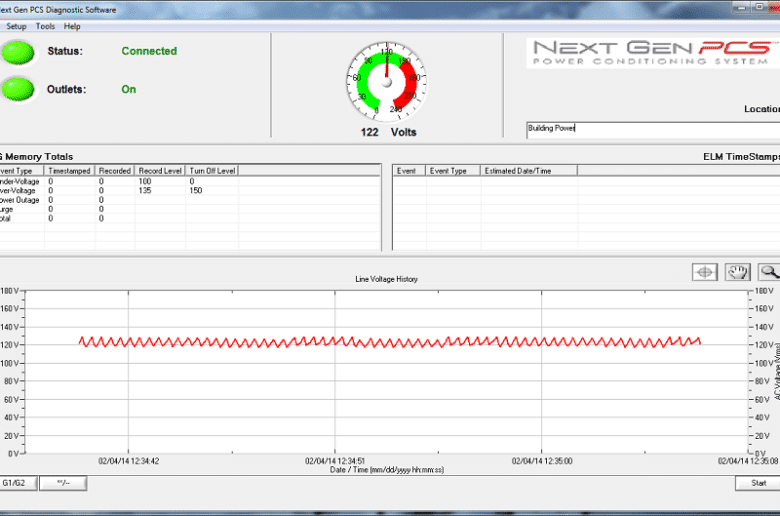Click the Turn Off Level value 150
The image size is (780, 516).
[196, 191]
